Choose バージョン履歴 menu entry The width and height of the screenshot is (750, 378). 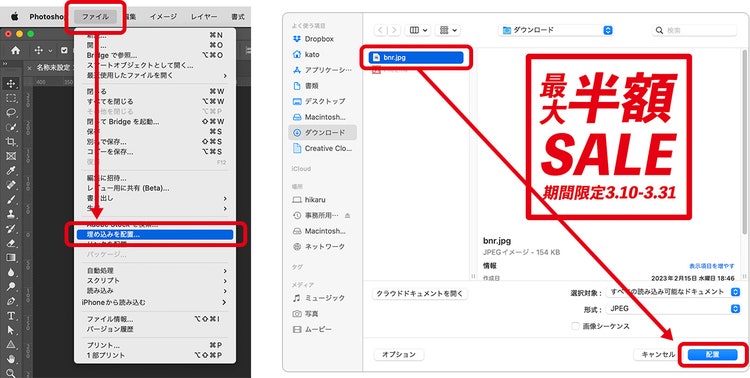coord(155,329)
